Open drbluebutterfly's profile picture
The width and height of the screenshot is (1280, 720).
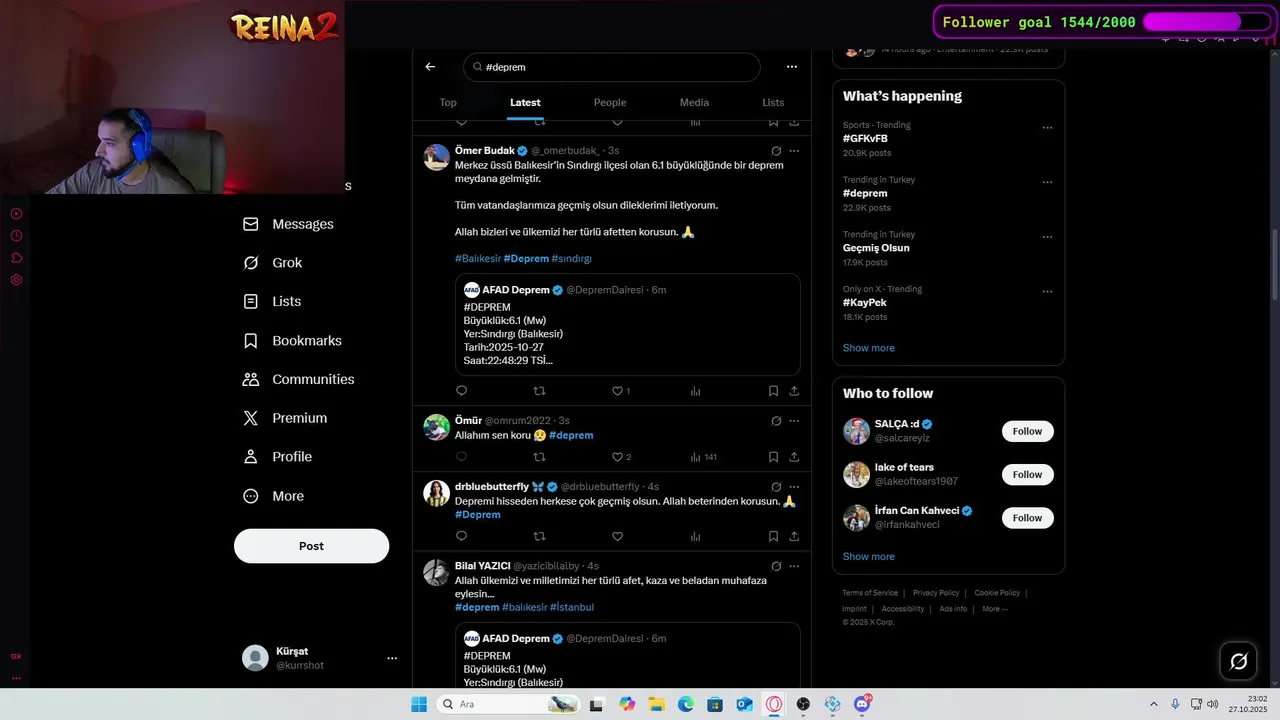(437, 493)
